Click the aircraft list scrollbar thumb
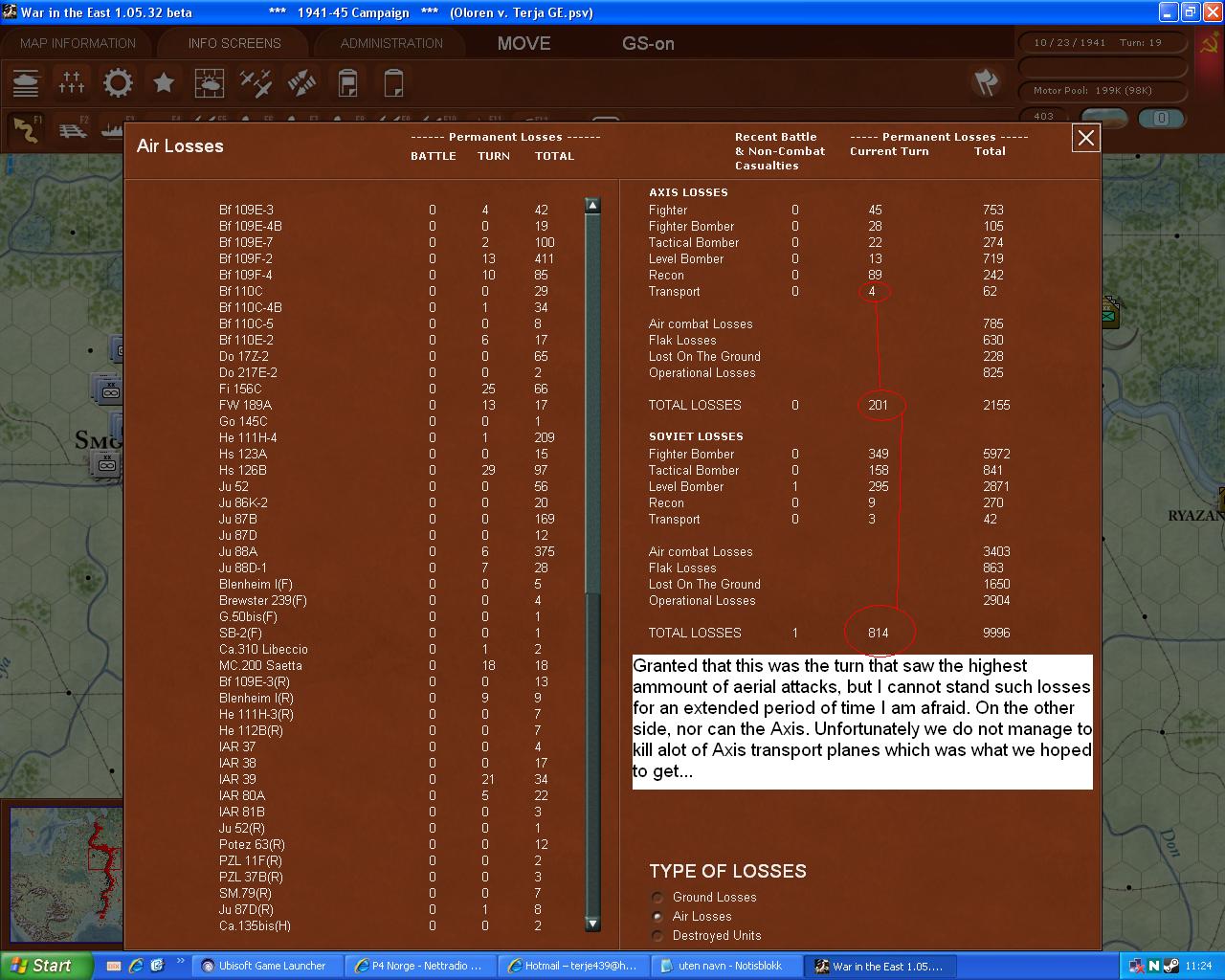Screen dimensions: 1225x980 [592, 402]
